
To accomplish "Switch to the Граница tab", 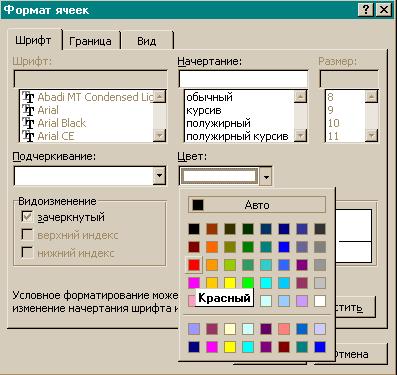I will [x=90, y=41].
